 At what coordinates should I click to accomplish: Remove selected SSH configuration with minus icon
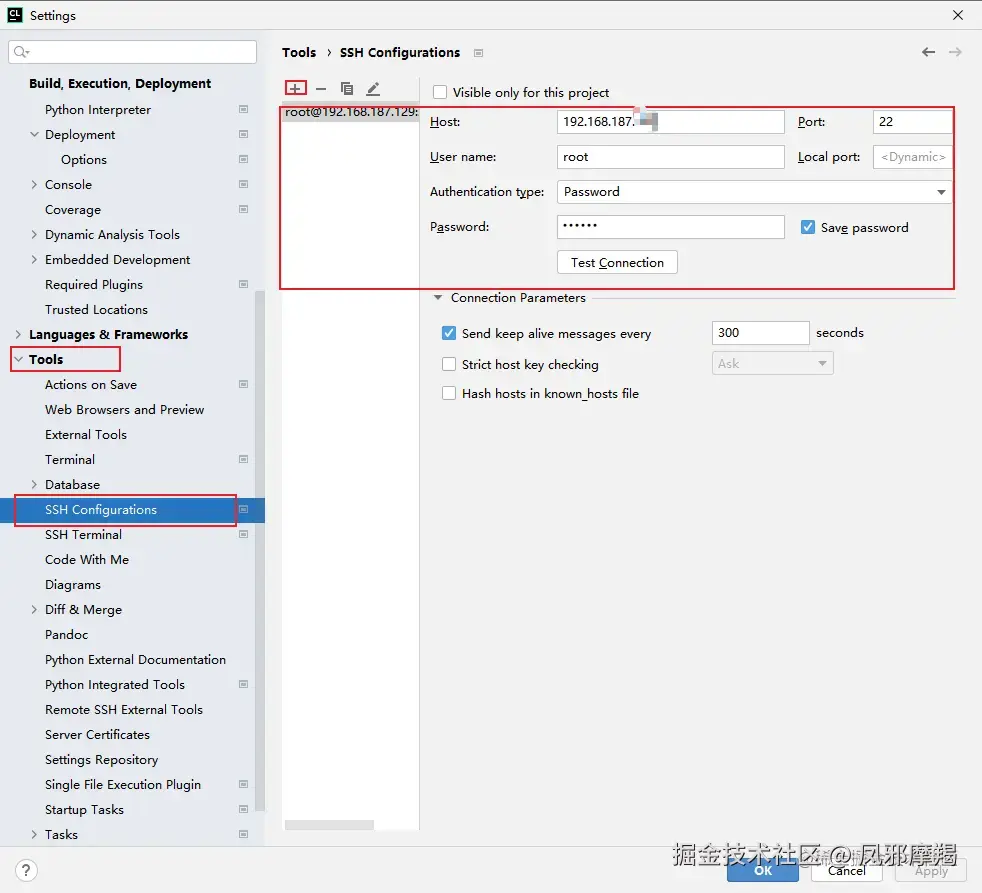[321, 89]
